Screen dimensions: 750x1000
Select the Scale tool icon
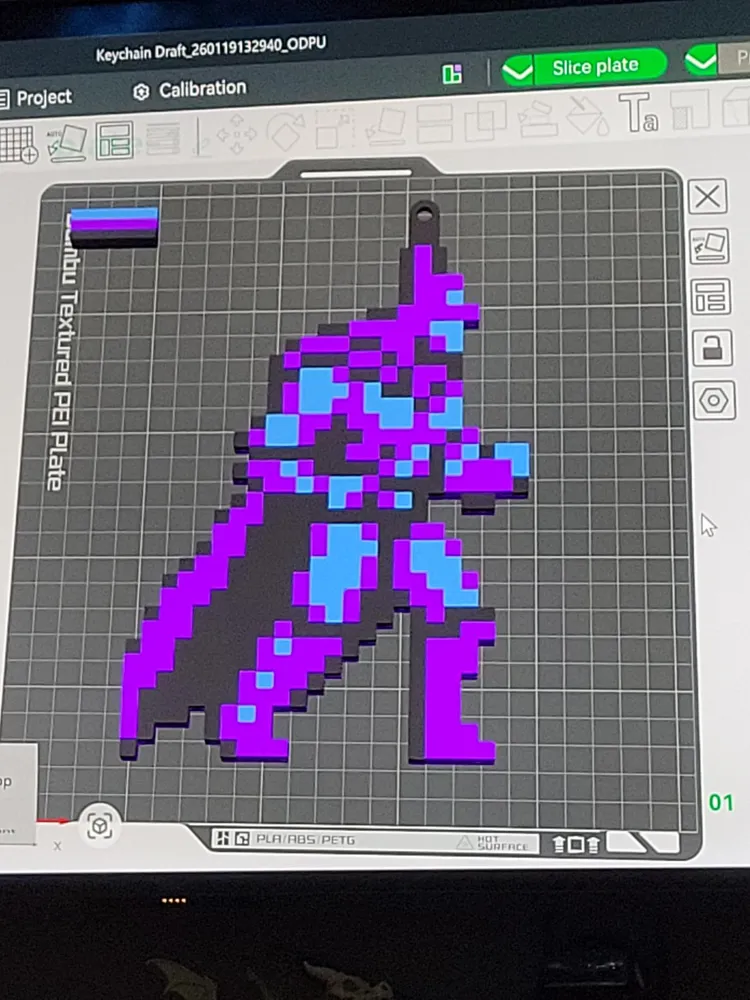(334, 129)
